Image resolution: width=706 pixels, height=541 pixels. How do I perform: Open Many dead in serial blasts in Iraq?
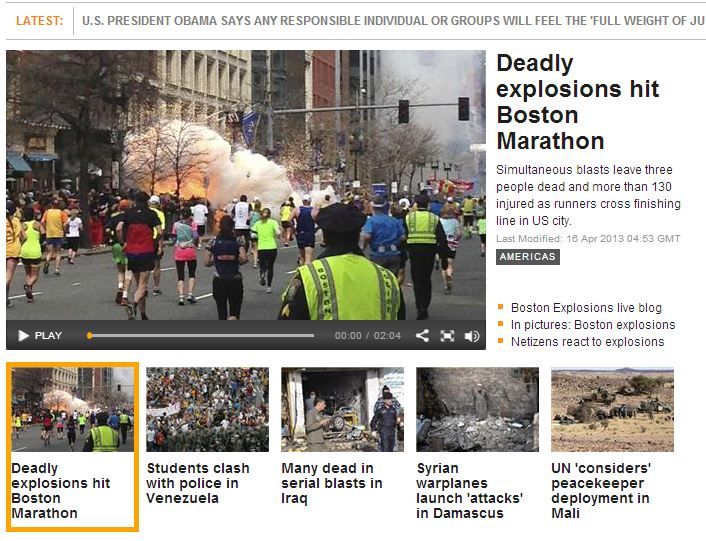tap(332, 483)
